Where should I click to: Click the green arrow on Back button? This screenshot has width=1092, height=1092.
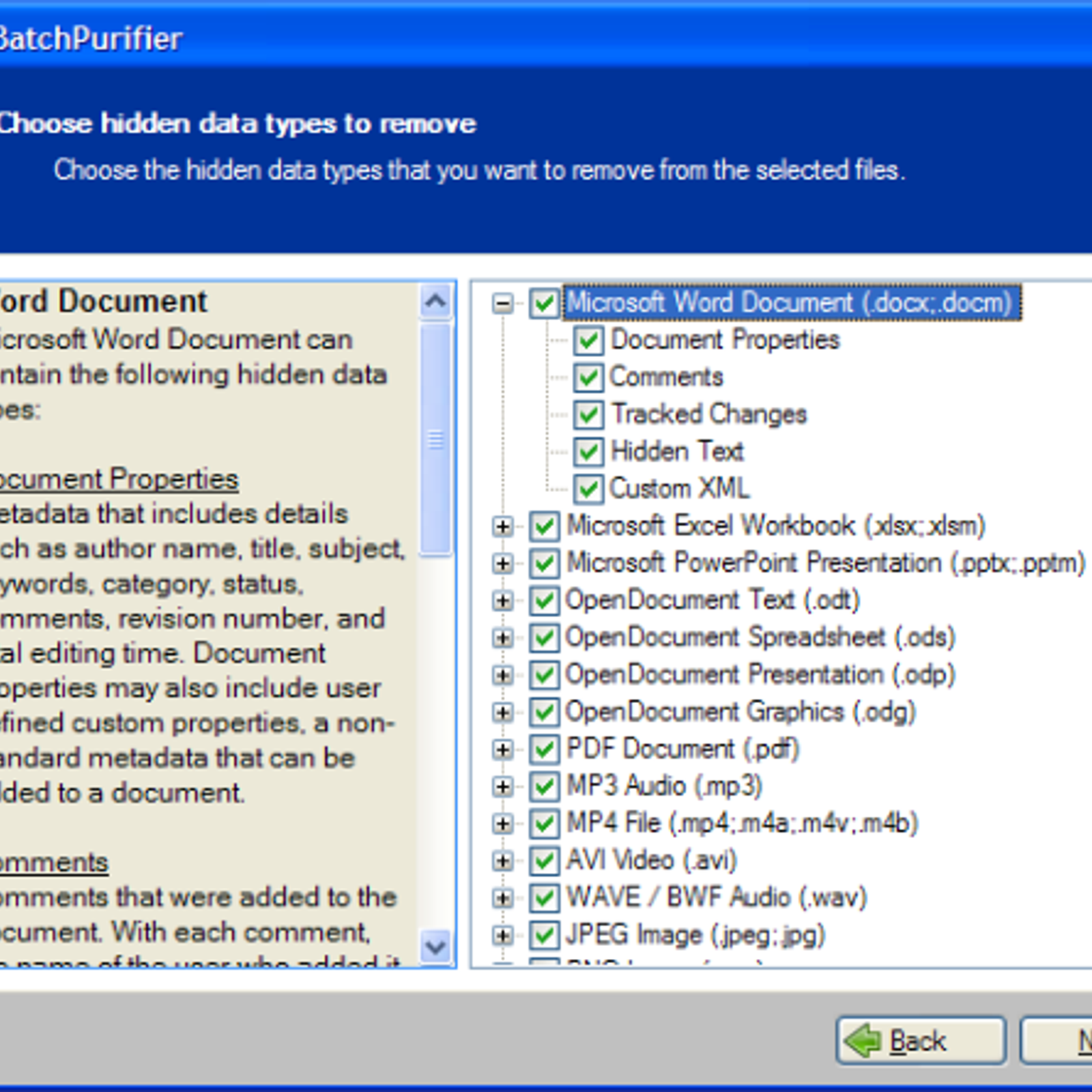pos(863,1041)
